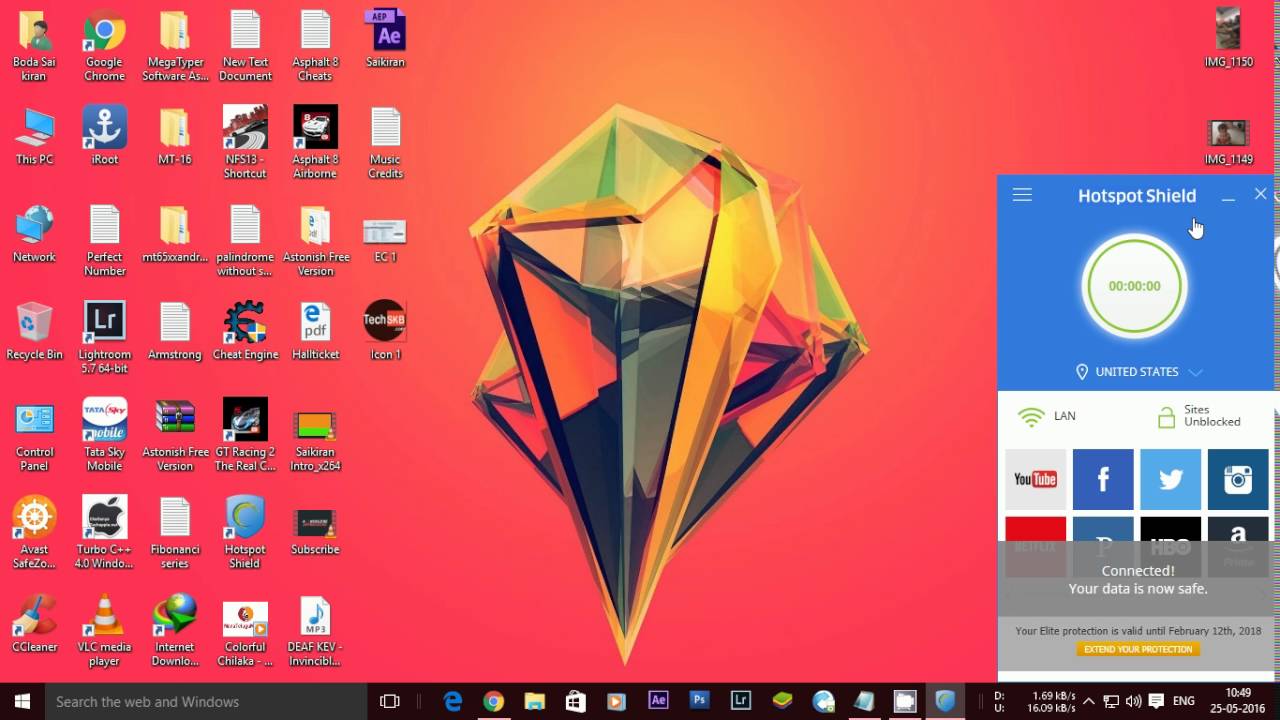Select the MT-16 folder
The height and width of the screenshot is (720, 1280).
coord(175,136)
